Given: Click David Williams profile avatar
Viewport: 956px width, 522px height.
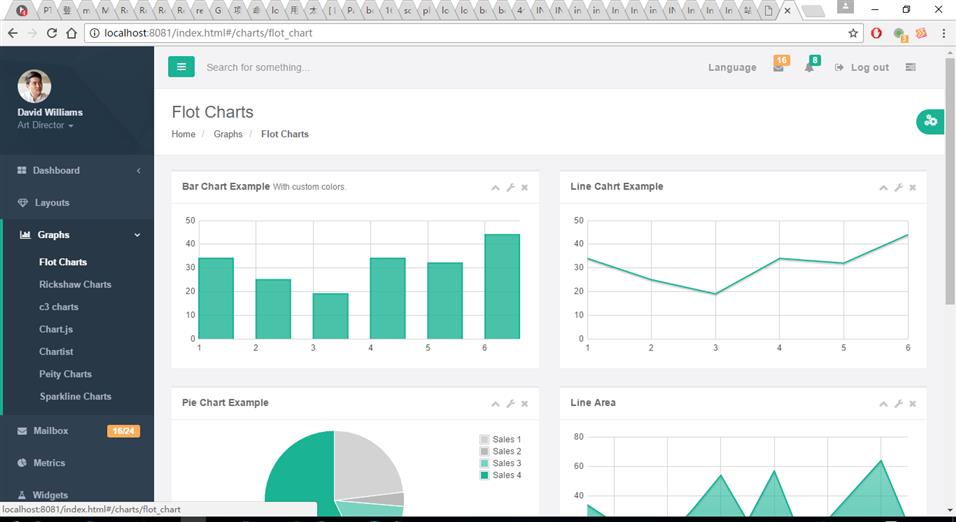Looking at the screenshot, I should pyautogui.click(x=34, y=86).
